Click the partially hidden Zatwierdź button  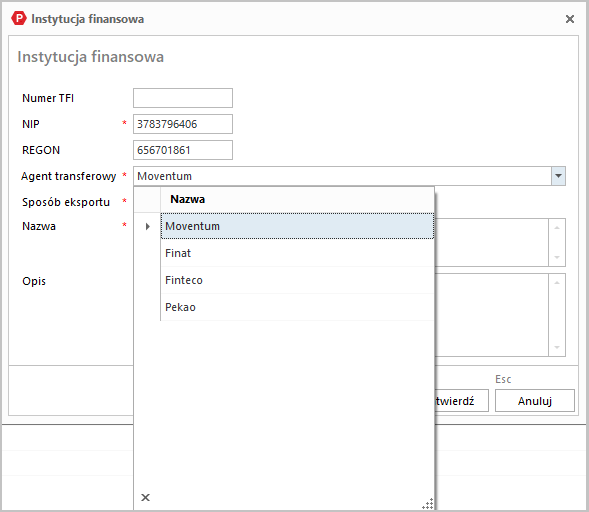462,401
